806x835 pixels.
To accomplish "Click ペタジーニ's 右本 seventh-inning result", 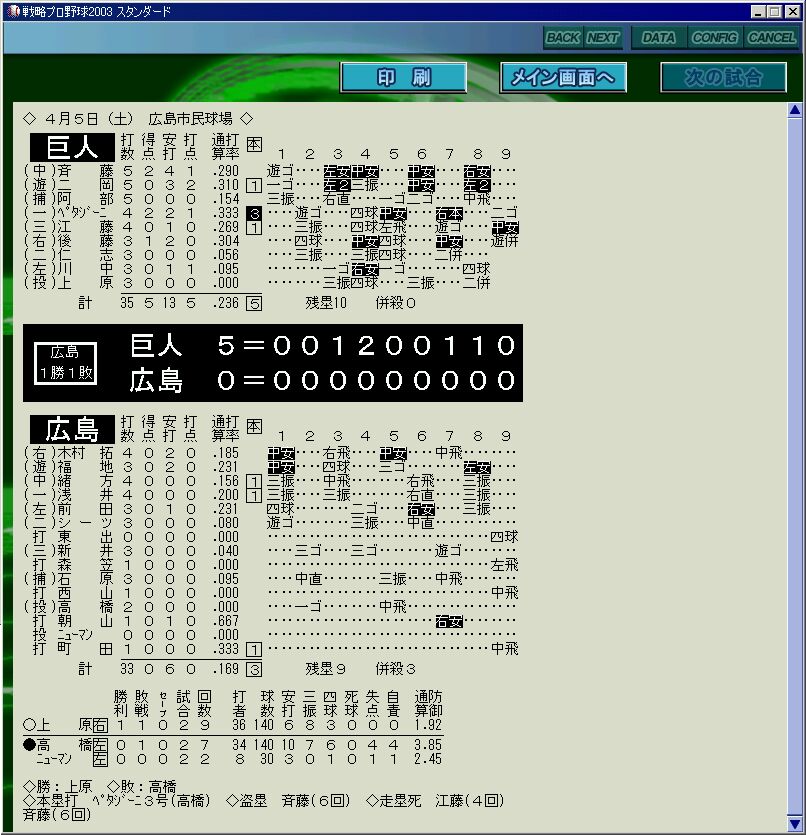I will (449, 214).
